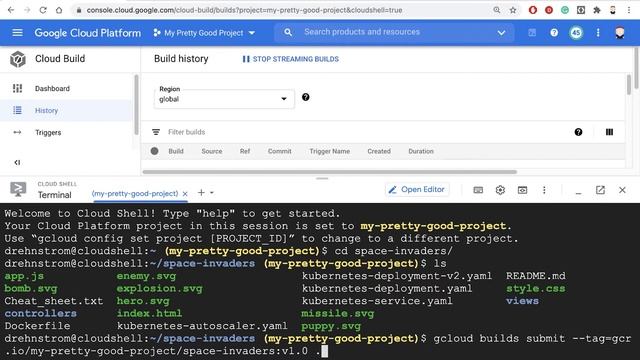Click Stop Streaming Builds
640x360 pixels.
291,59
